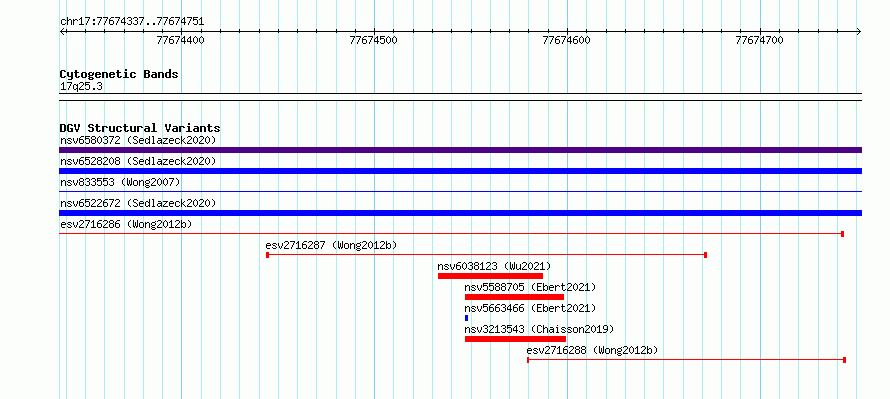Click the blue nsv6528208 variant bar

(460, 171)
